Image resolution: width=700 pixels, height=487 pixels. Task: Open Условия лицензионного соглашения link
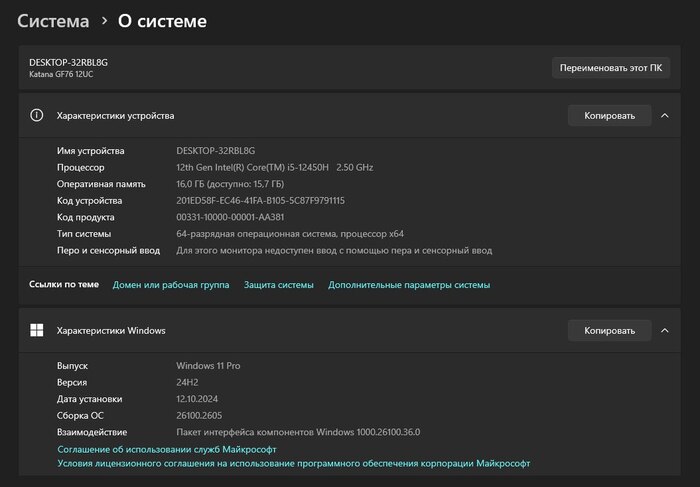[294, 464]
